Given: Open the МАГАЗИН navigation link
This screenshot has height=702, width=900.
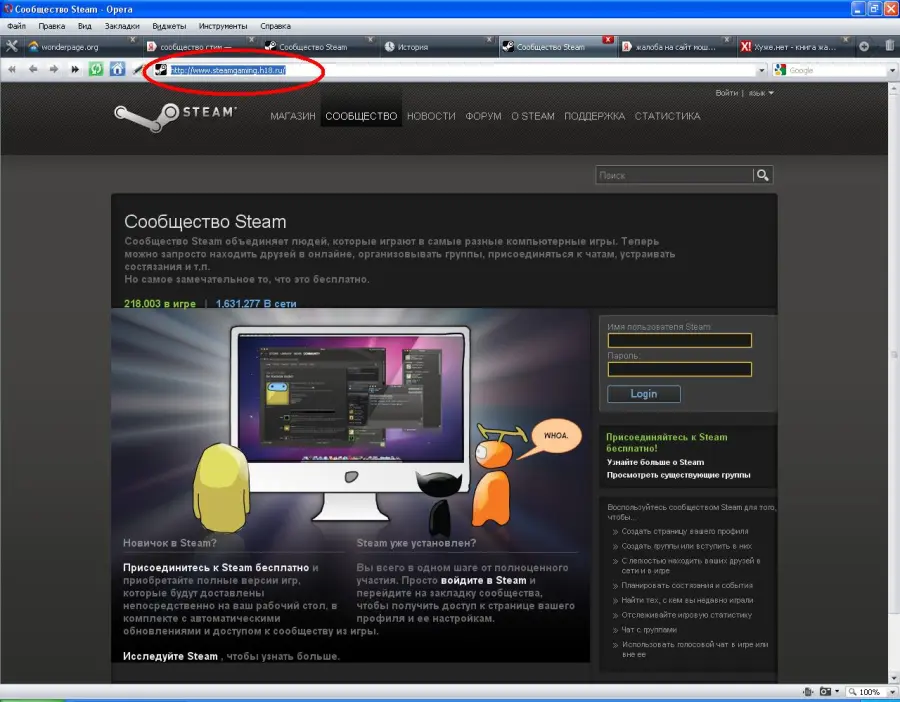Looking at the screenshot, I should tap(293, 116).
